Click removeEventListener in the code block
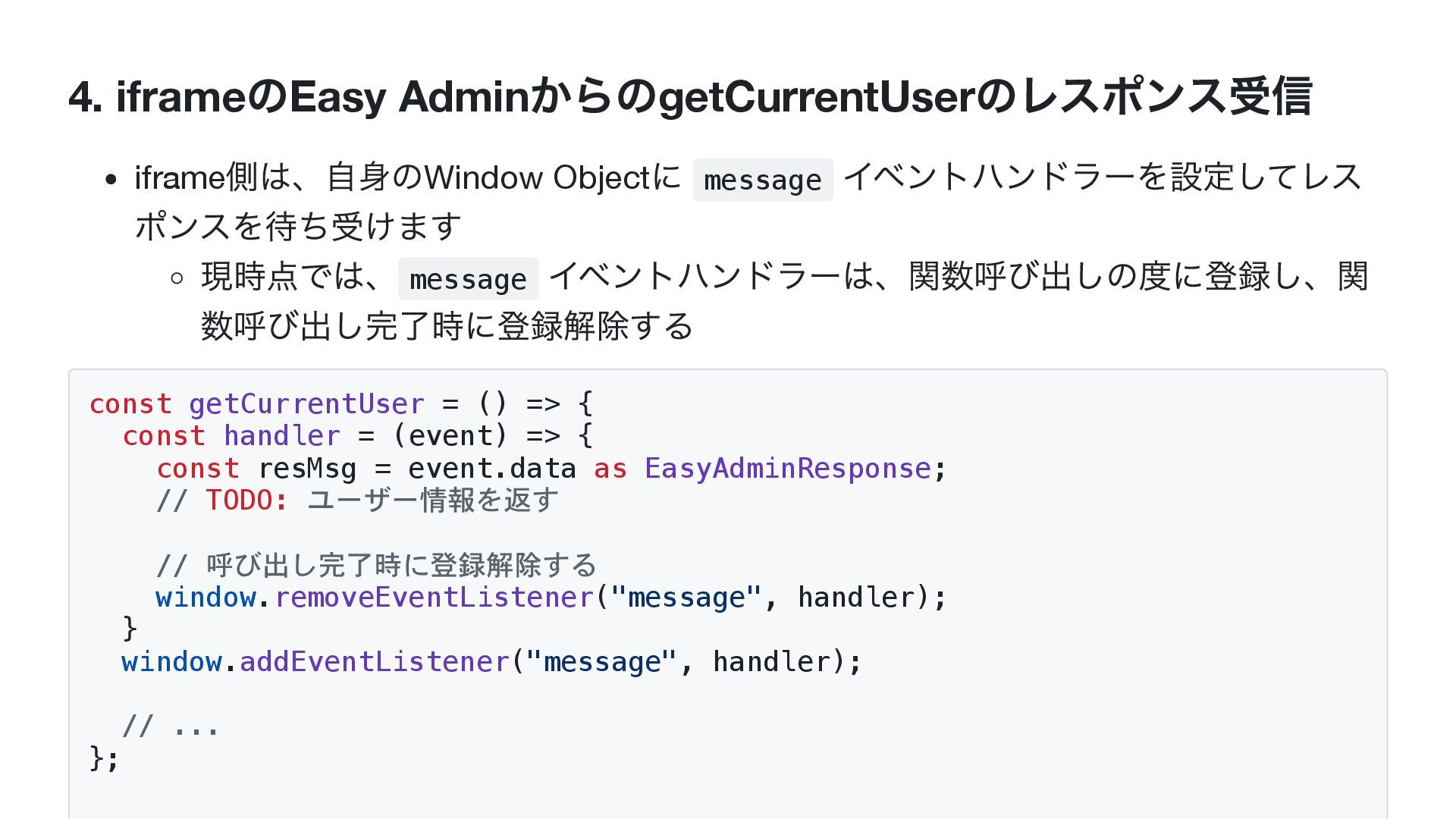Screen dimensions: 1456x819 [x=434, y=597]
